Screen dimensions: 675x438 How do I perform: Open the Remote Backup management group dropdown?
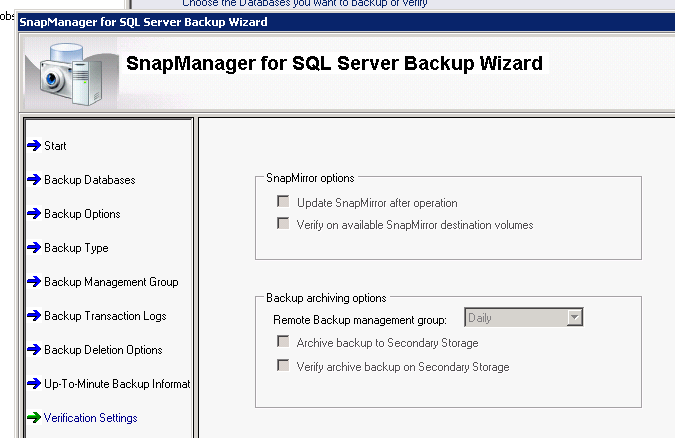point(574,318)
